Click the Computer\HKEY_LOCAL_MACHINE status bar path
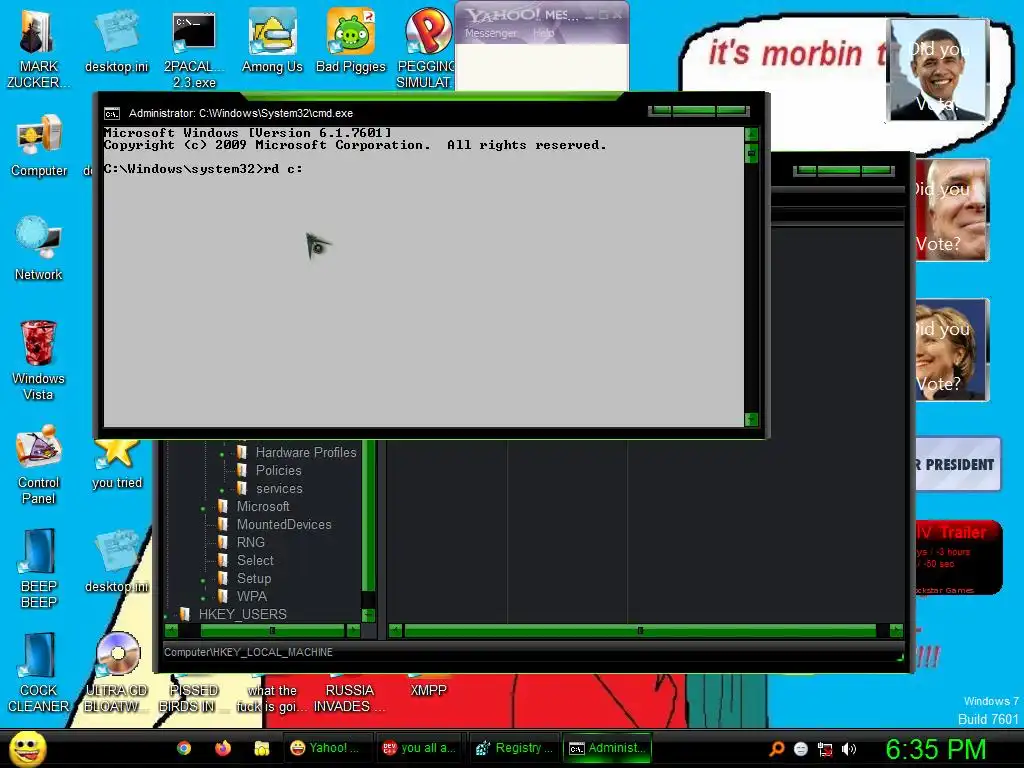 (248, 652)
